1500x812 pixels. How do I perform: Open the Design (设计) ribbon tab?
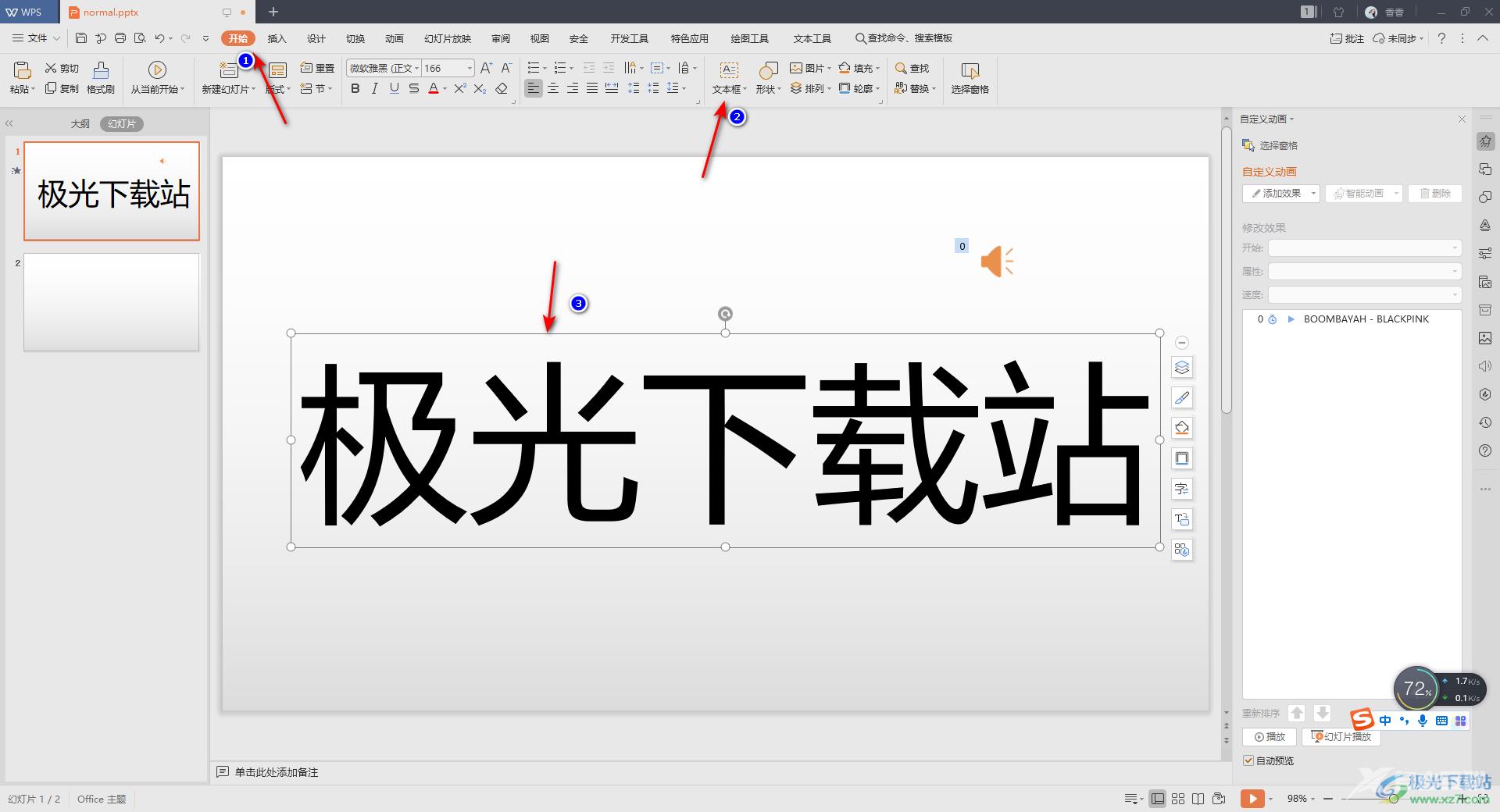coord(316,38)
